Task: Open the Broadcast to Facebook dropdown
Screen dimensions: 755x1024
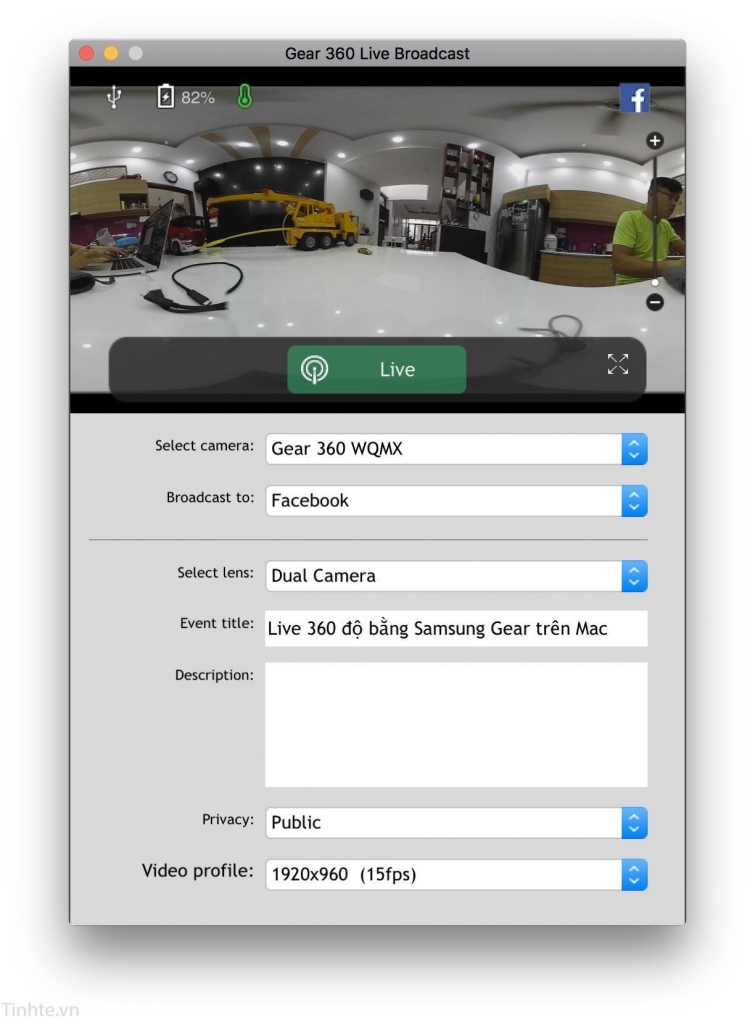Action: (456, 501)
